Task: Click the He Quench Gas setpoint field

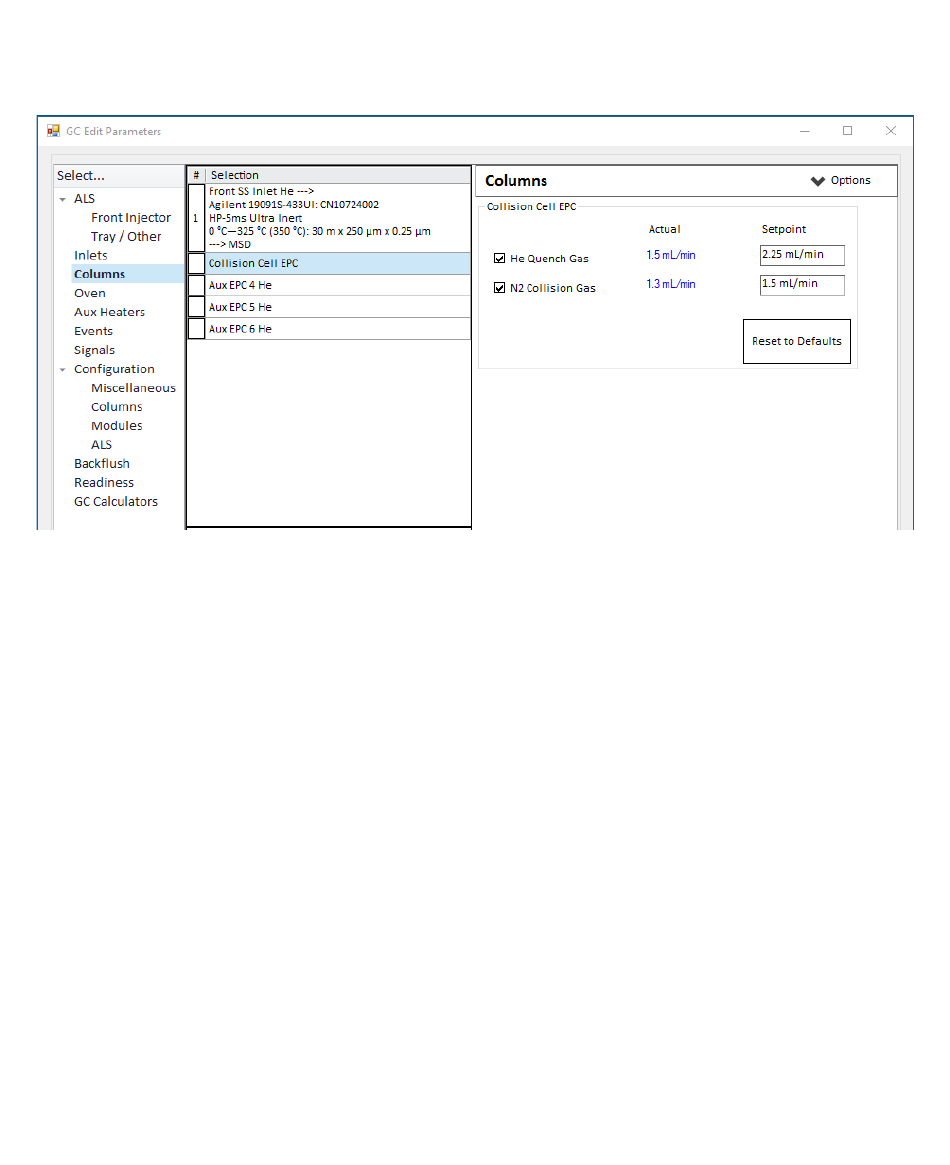Action: tap(802, 255)
